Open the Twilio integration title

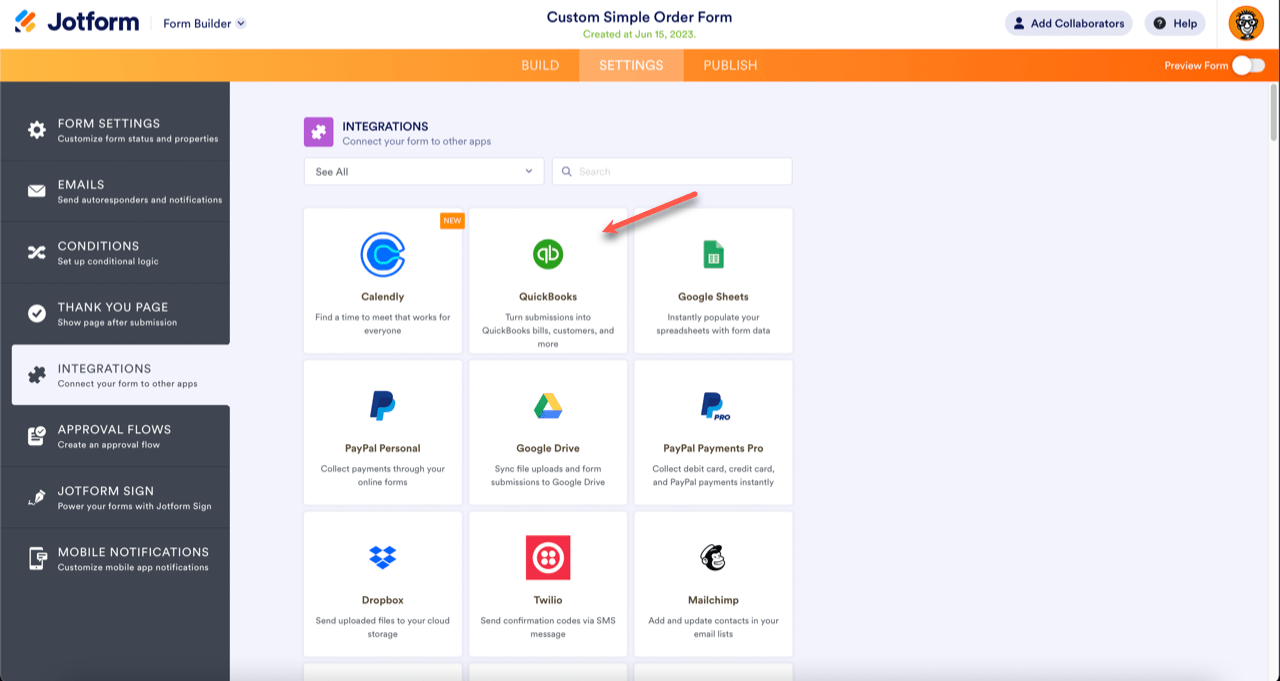[548, 600]
